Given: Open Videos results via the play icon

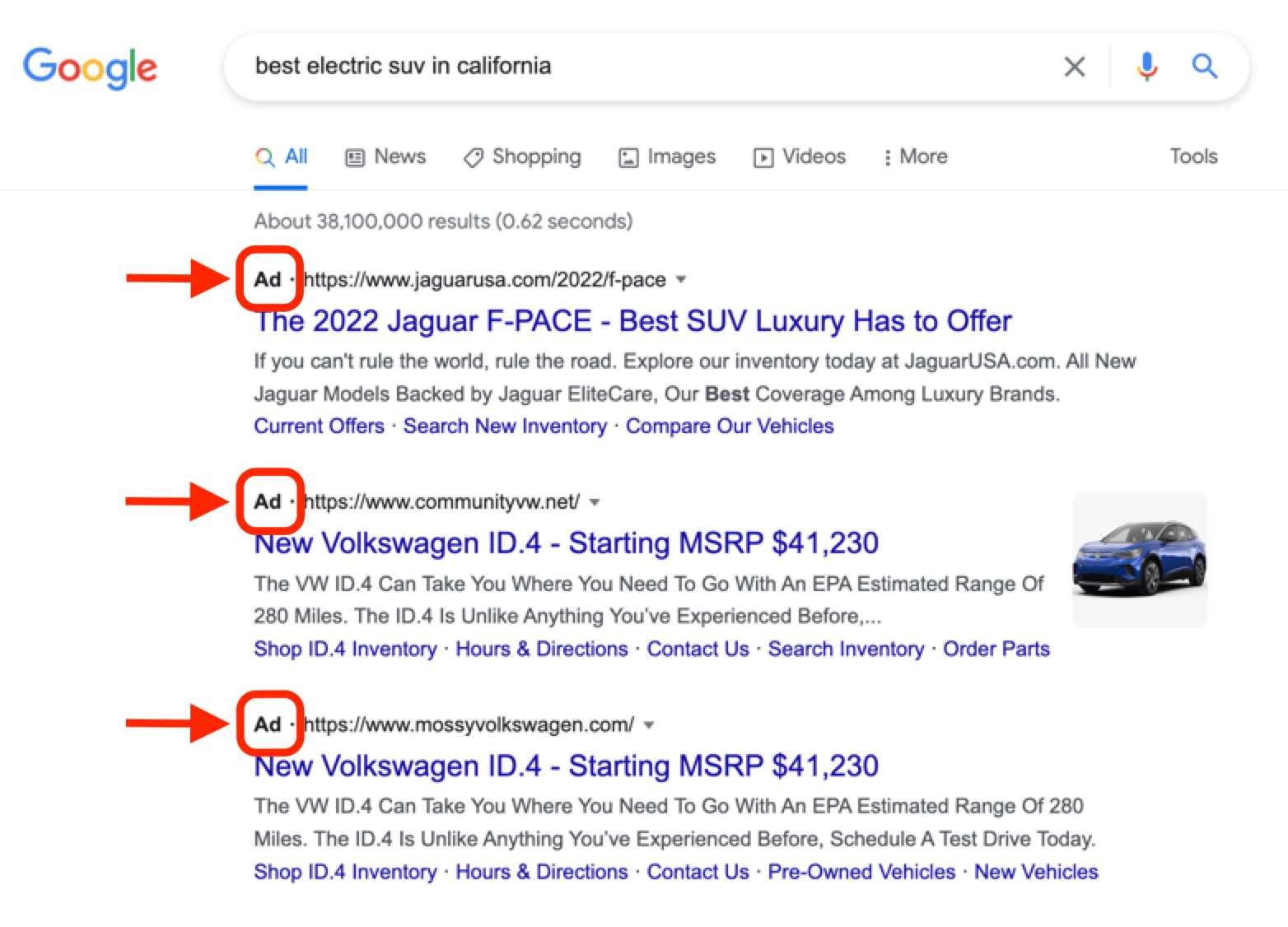Looking at the screenshot, I should (763, 156).
